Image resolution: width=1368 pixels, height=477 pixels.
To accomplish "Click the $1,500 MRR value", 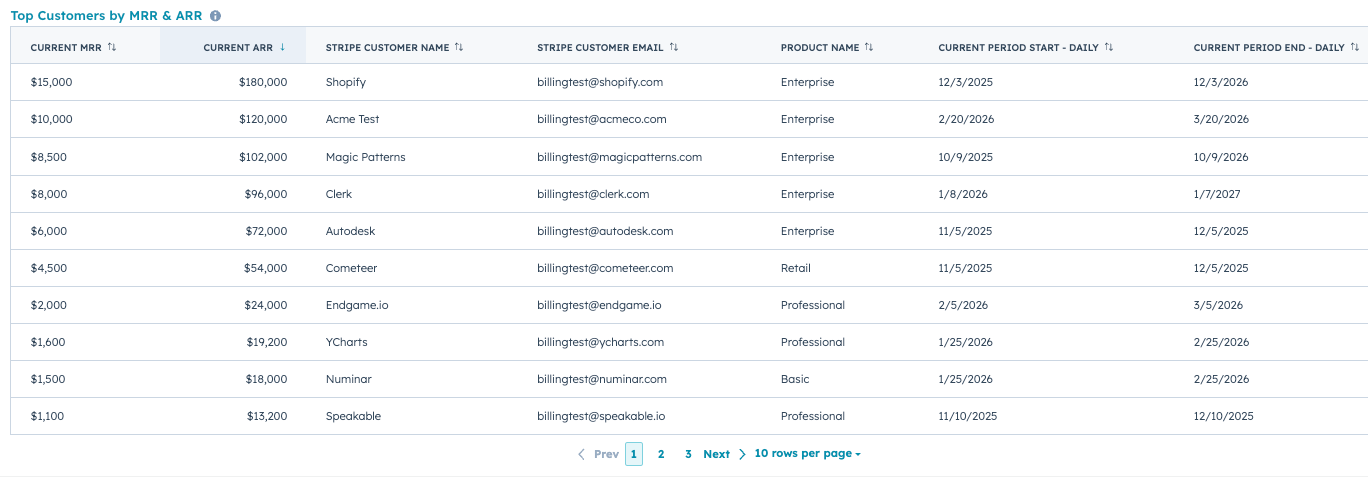I will coord(48,379).
